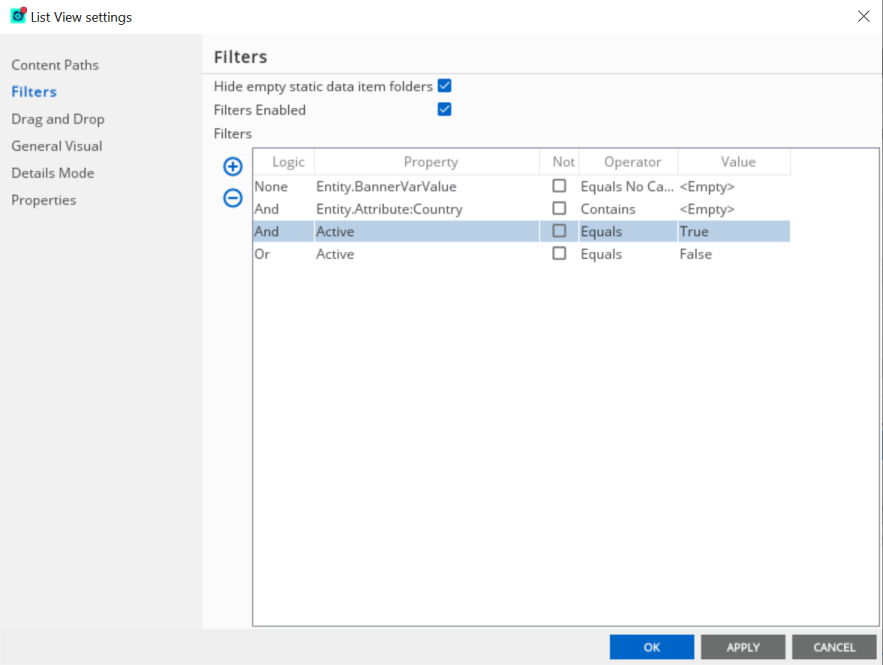
Task: Uncheck Hide empty static data item folders
Action: click(444, 86)
